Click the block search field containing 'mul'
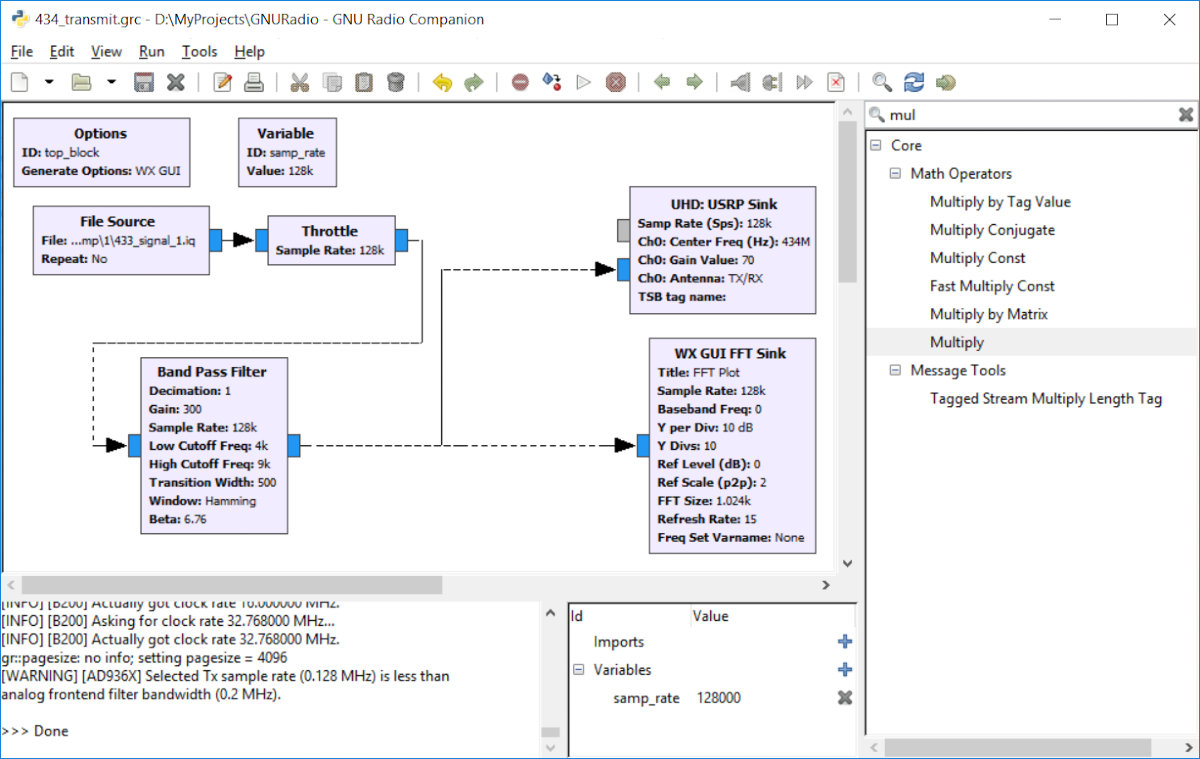 pos(1030,115)
